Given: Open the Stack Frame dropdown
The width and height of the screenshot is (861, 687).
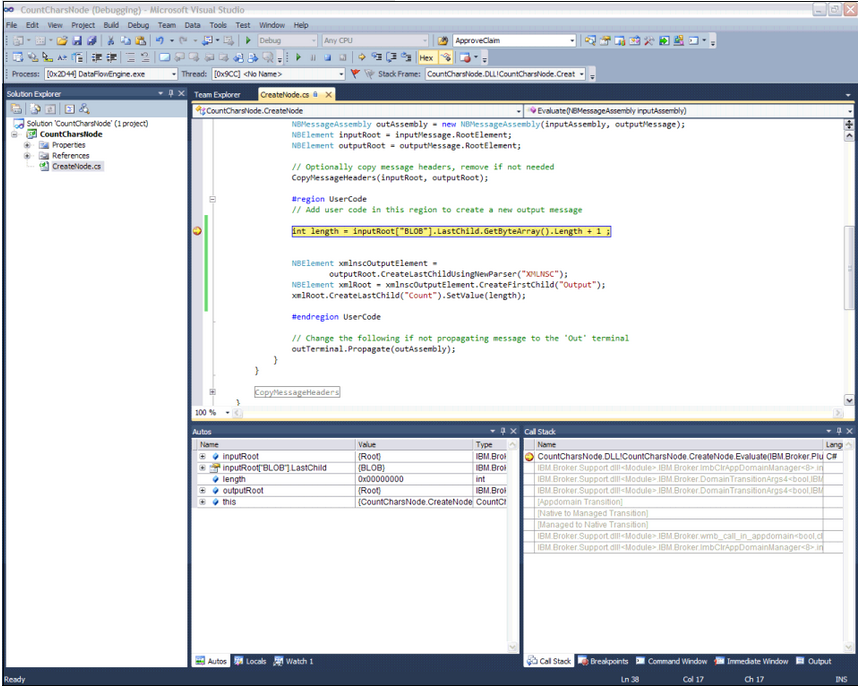Looking at the screenshot, I should [582, 74].
